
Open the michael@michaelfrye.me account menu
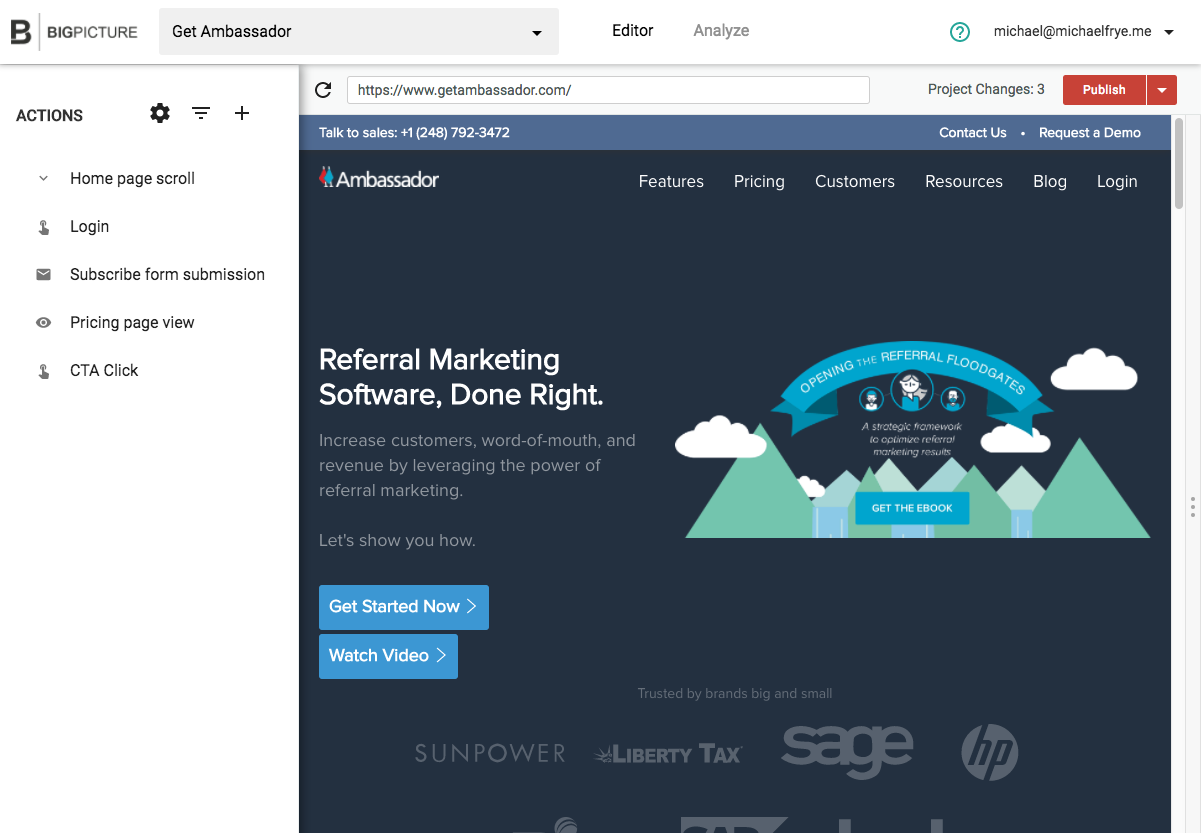pyautogui.click(x=1084, y=32)
